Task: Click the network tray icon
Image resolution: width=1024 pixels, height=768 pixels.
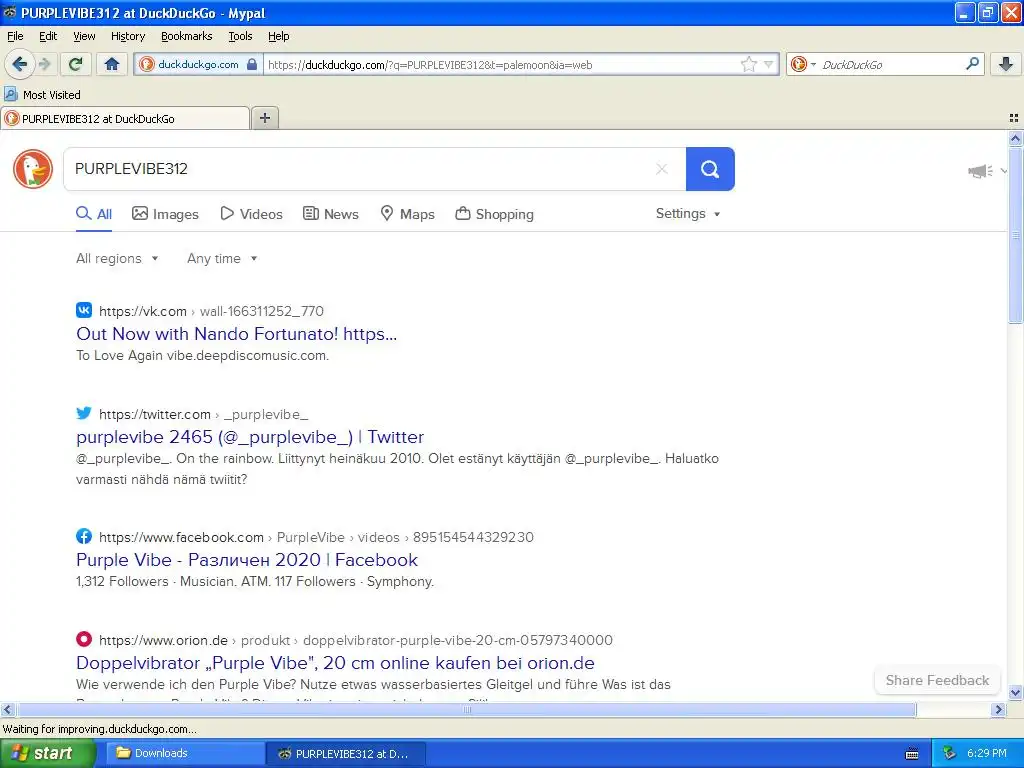Action: 949,753
